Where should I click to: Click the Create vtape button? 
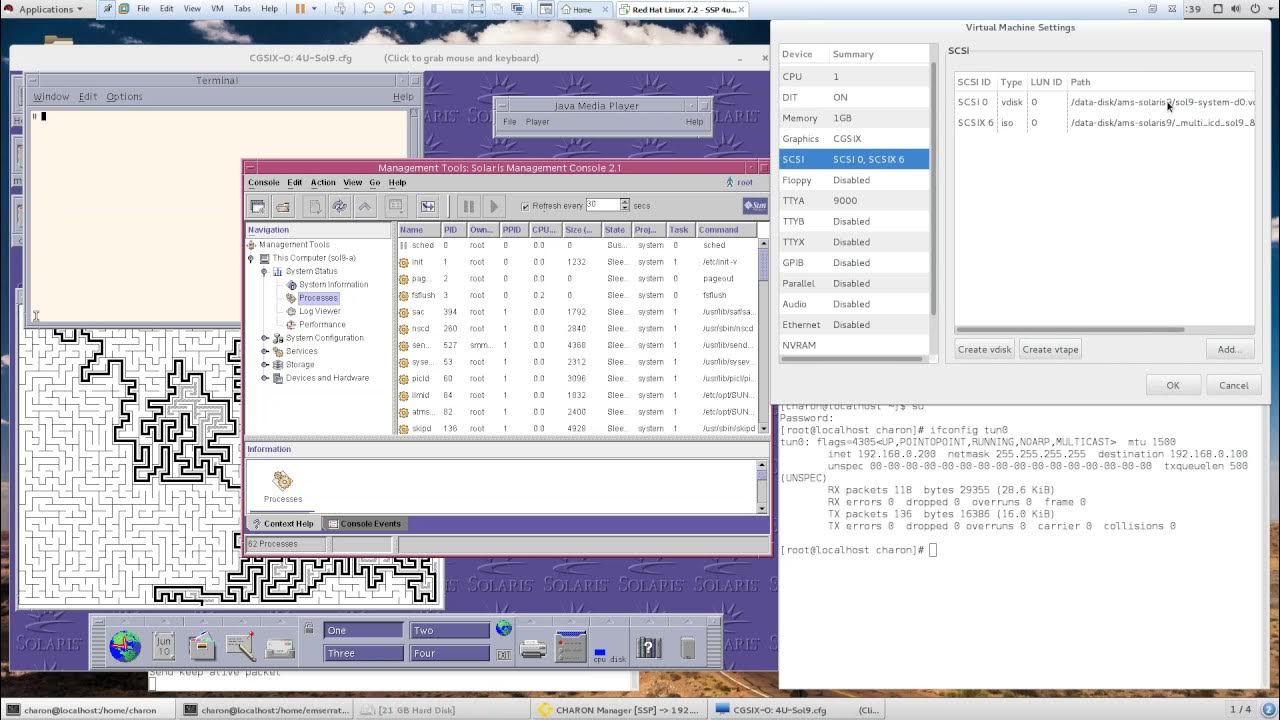coord(1051,349)
